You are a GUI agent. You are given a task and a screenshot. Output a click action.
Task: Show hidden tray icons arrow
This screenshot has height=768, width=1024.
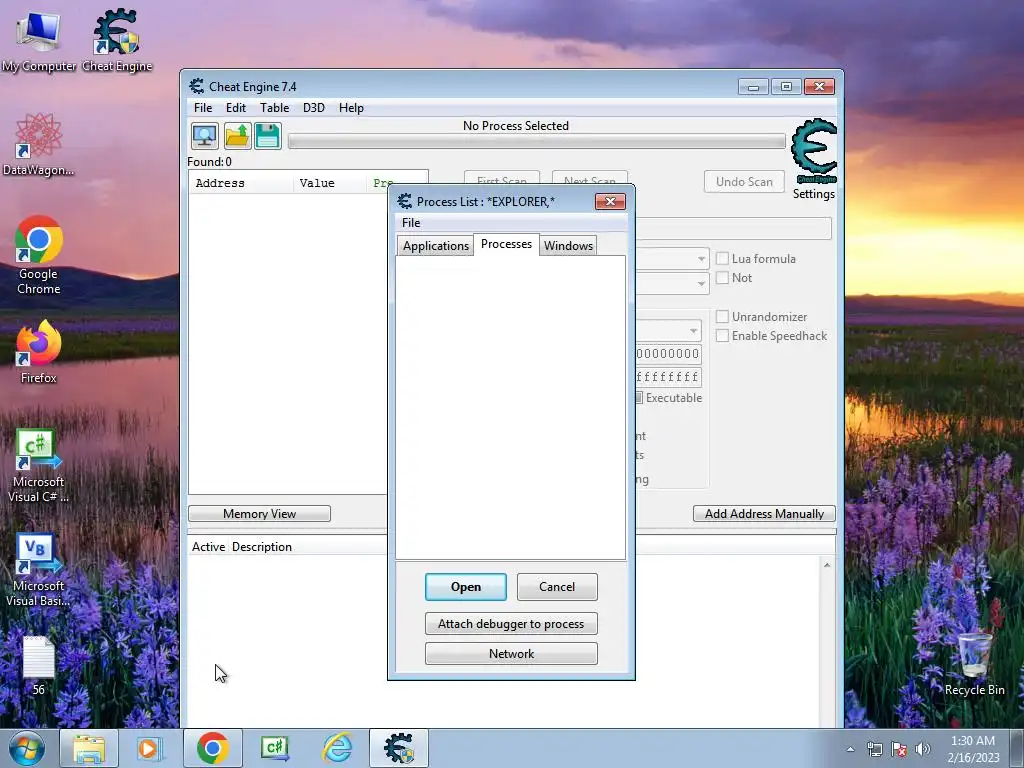(x=850, y=749)
